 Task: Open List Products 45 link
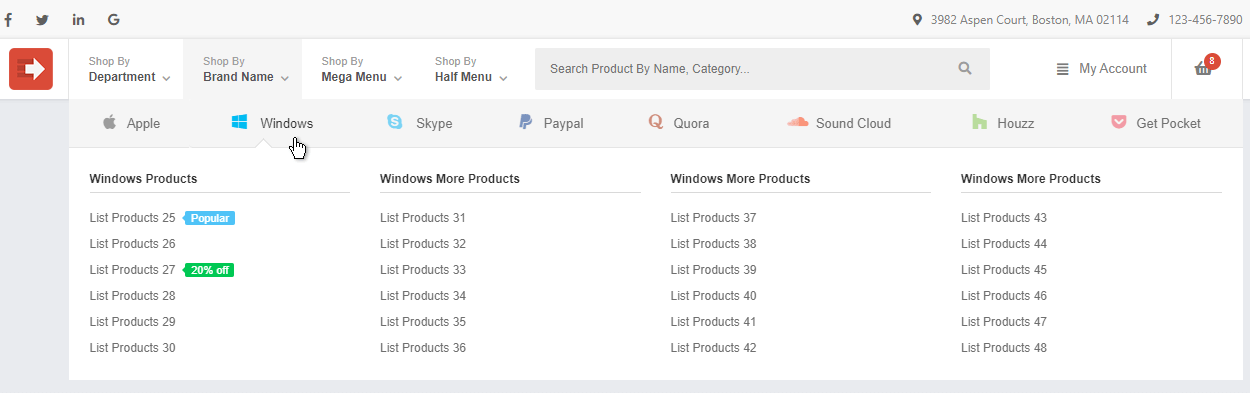pos(1004,270)
